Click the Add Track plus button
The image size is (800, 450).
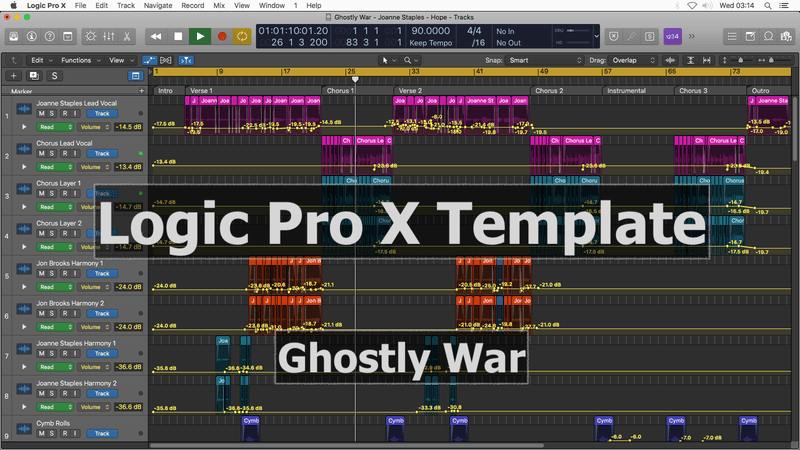coord(14,76)
